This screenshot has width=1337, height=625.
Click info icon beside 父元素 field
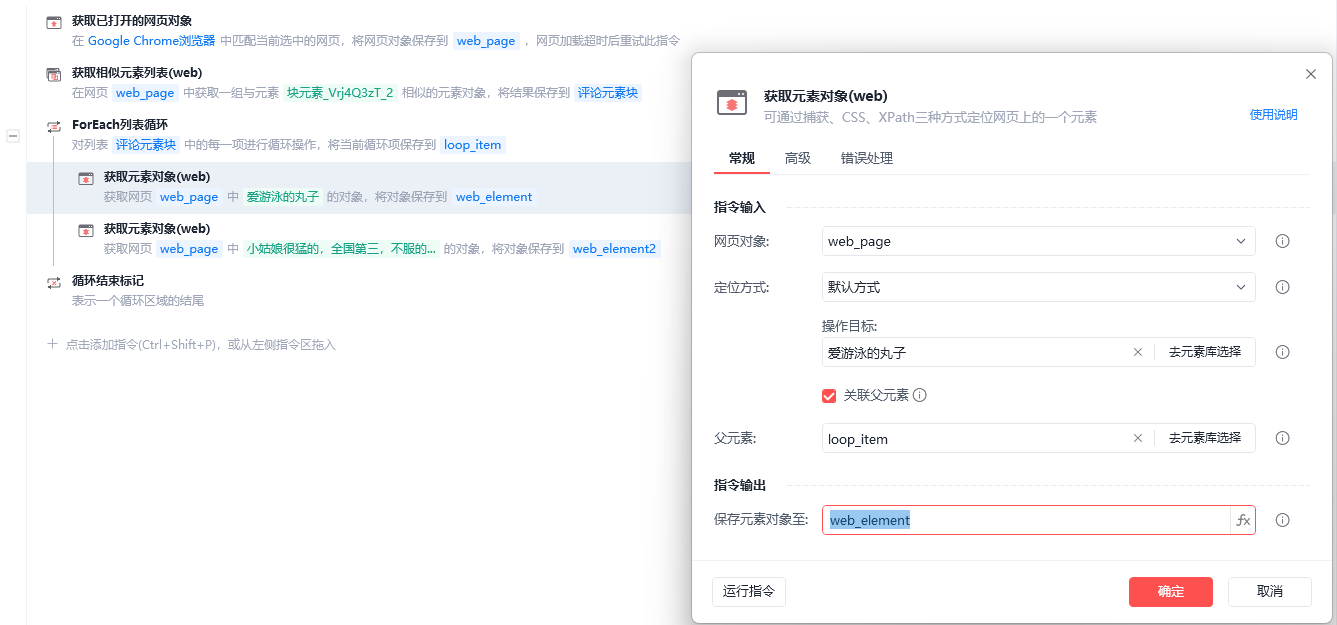pyautogui.click(x=1283, y=438)
